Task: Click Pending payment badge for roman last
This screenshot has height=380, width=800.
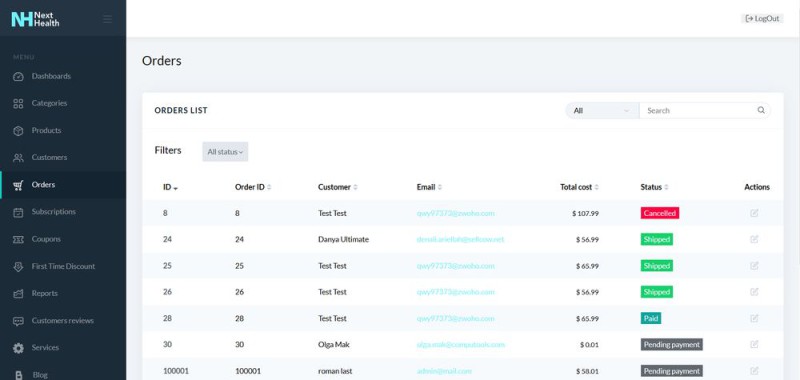Action: [x=672, y=371]
